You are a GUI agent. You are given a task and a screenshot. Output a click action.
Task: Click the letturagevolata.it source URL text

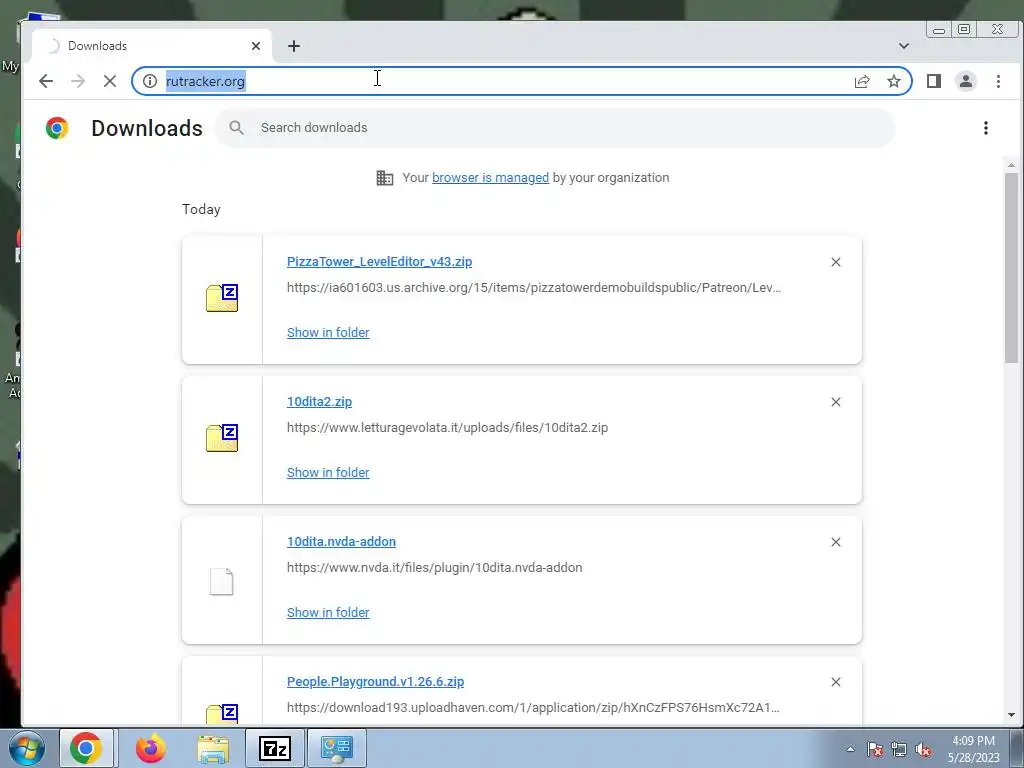coord(447,428)
